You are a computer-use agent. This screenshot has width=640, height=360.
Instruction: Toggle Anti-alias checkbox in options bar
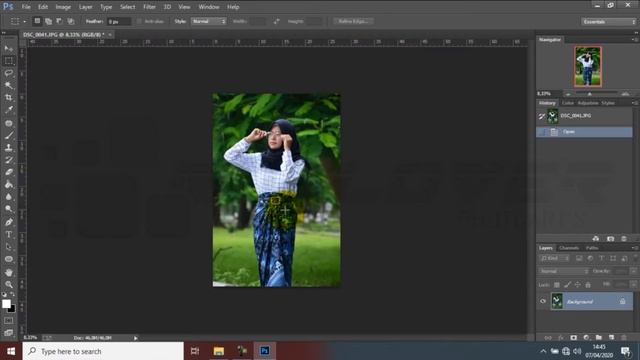[139, 21]
